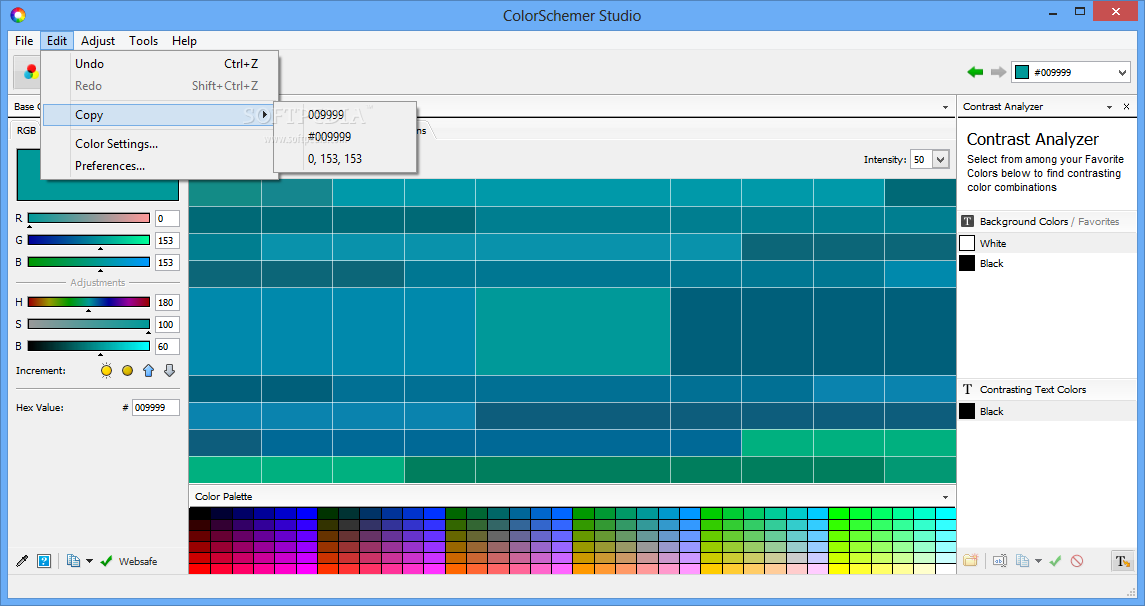Image resolution: width=1145 pixels, height=606 pixels.
Task: Open the Intensity 50 dropdown
Action: 941,159
